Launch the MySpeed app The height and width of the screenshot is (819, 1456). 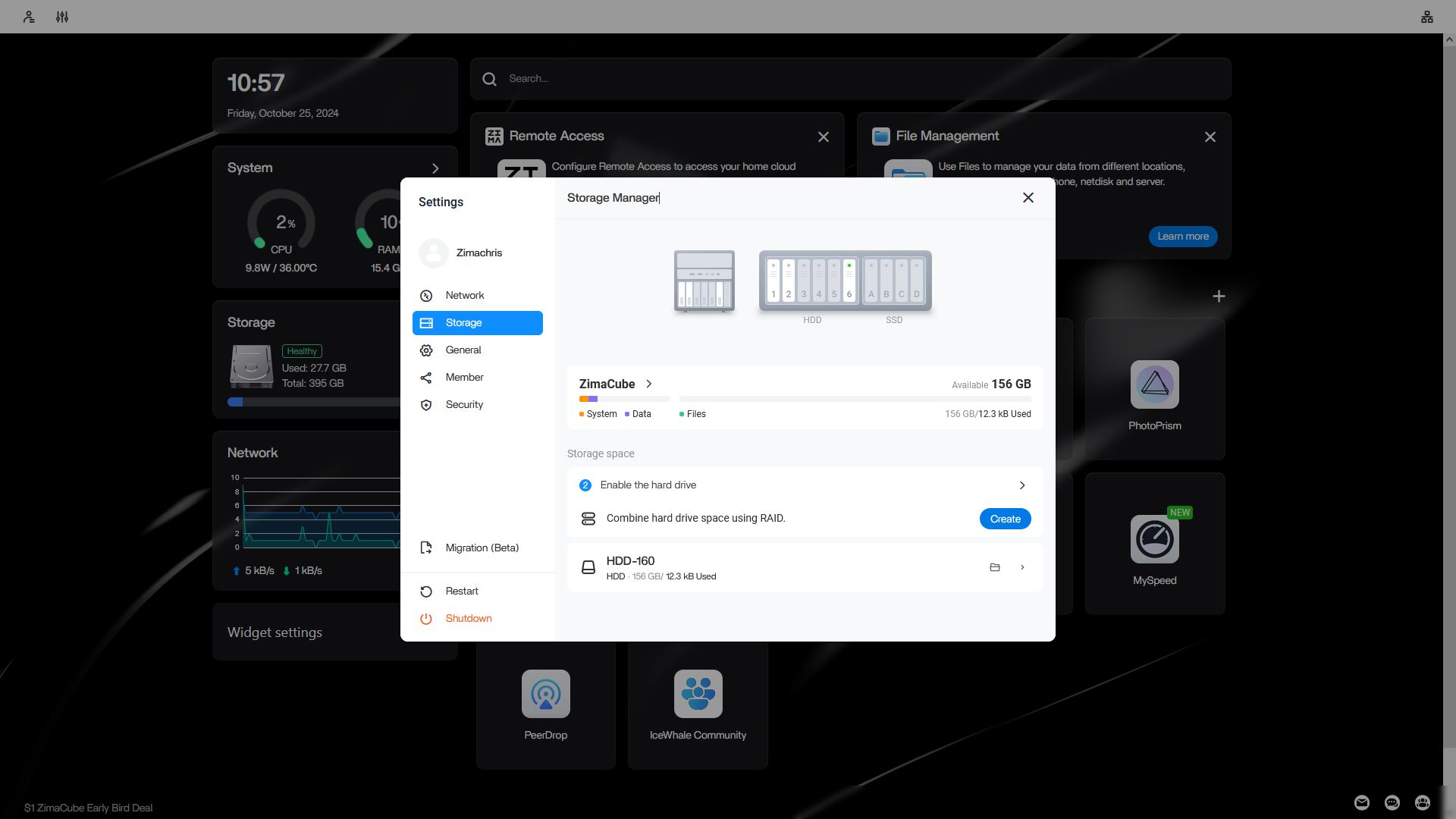1154,540
